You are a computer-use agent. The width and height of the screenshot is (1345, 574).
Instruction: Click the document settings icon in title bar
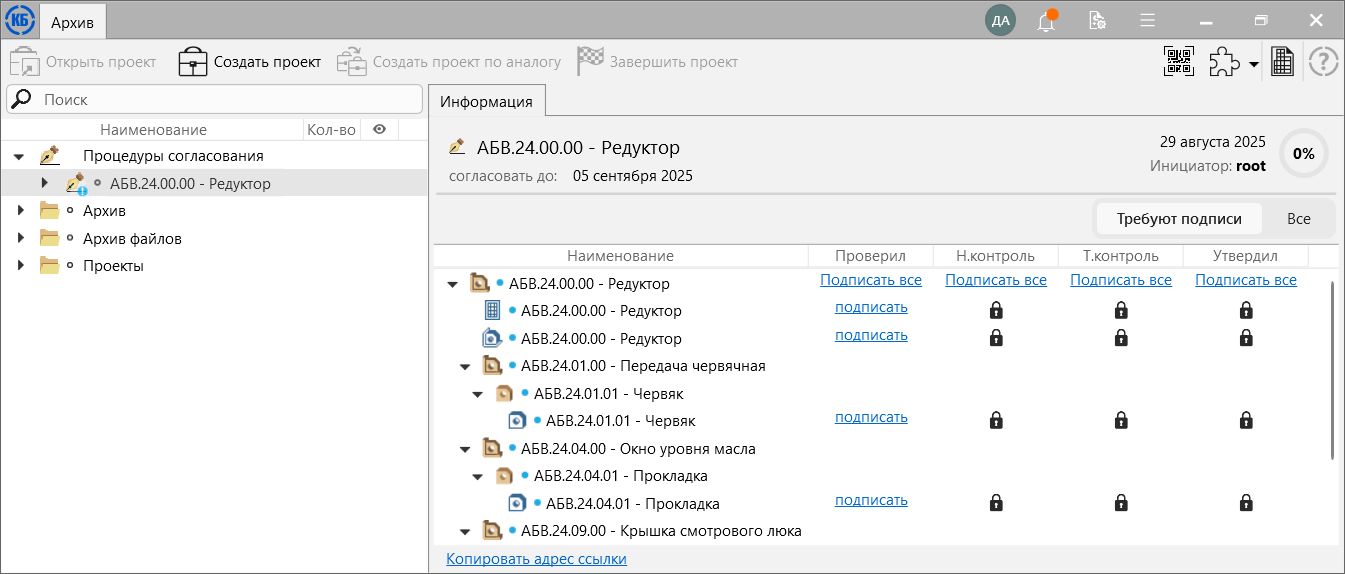(x=1097, y=20)
